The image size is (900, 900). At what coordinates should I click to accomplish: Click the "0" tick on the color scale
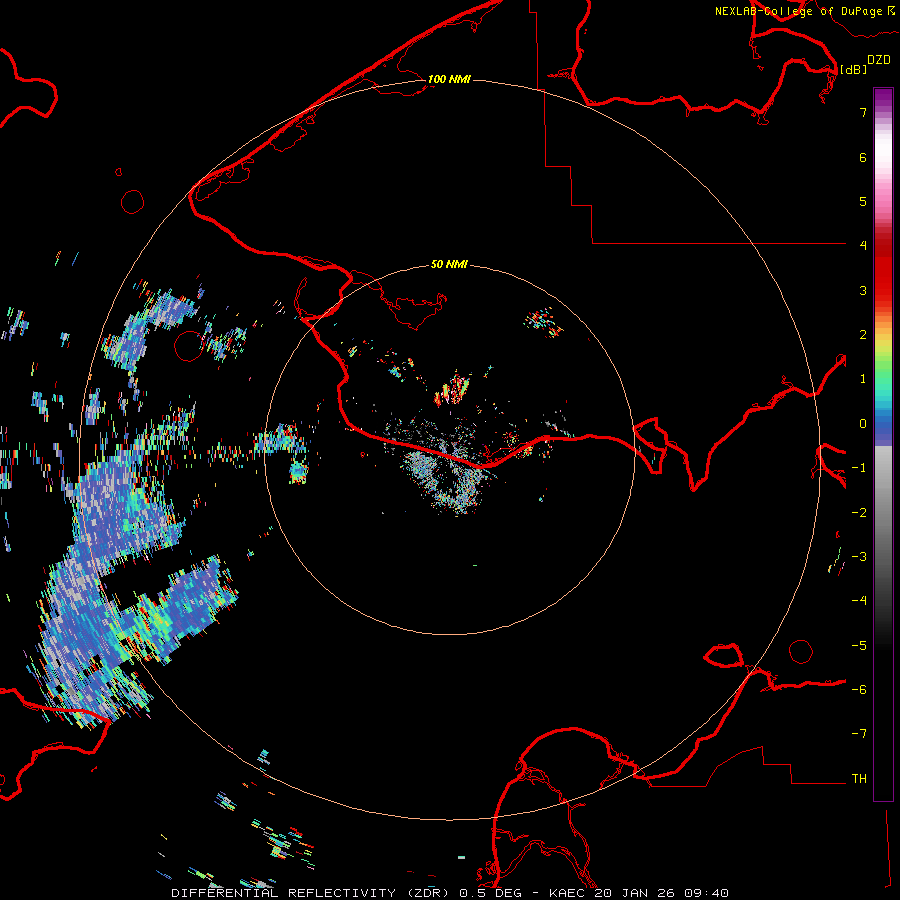[x=863, y=424]
